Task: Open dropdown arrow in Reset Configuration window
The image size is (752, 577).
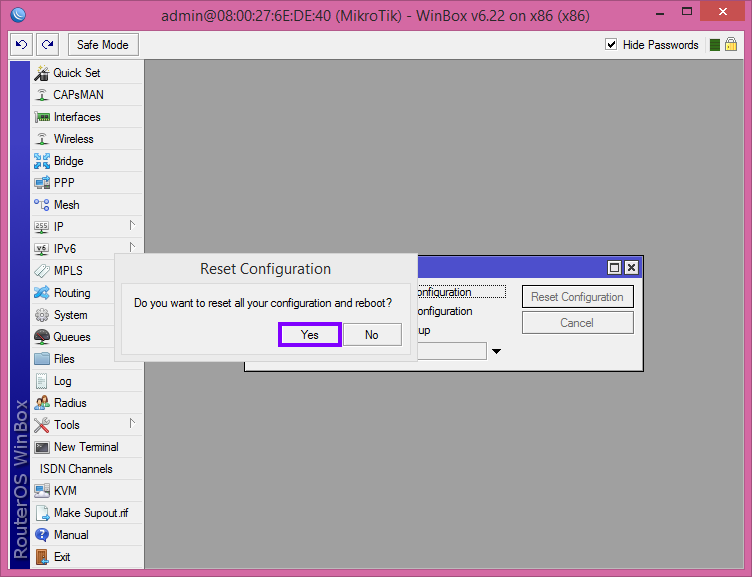Action: point(496,351)
